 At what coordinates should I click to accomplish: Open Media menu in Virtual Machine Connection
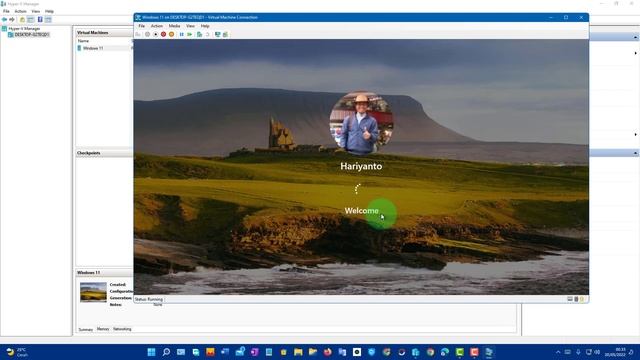174,26
